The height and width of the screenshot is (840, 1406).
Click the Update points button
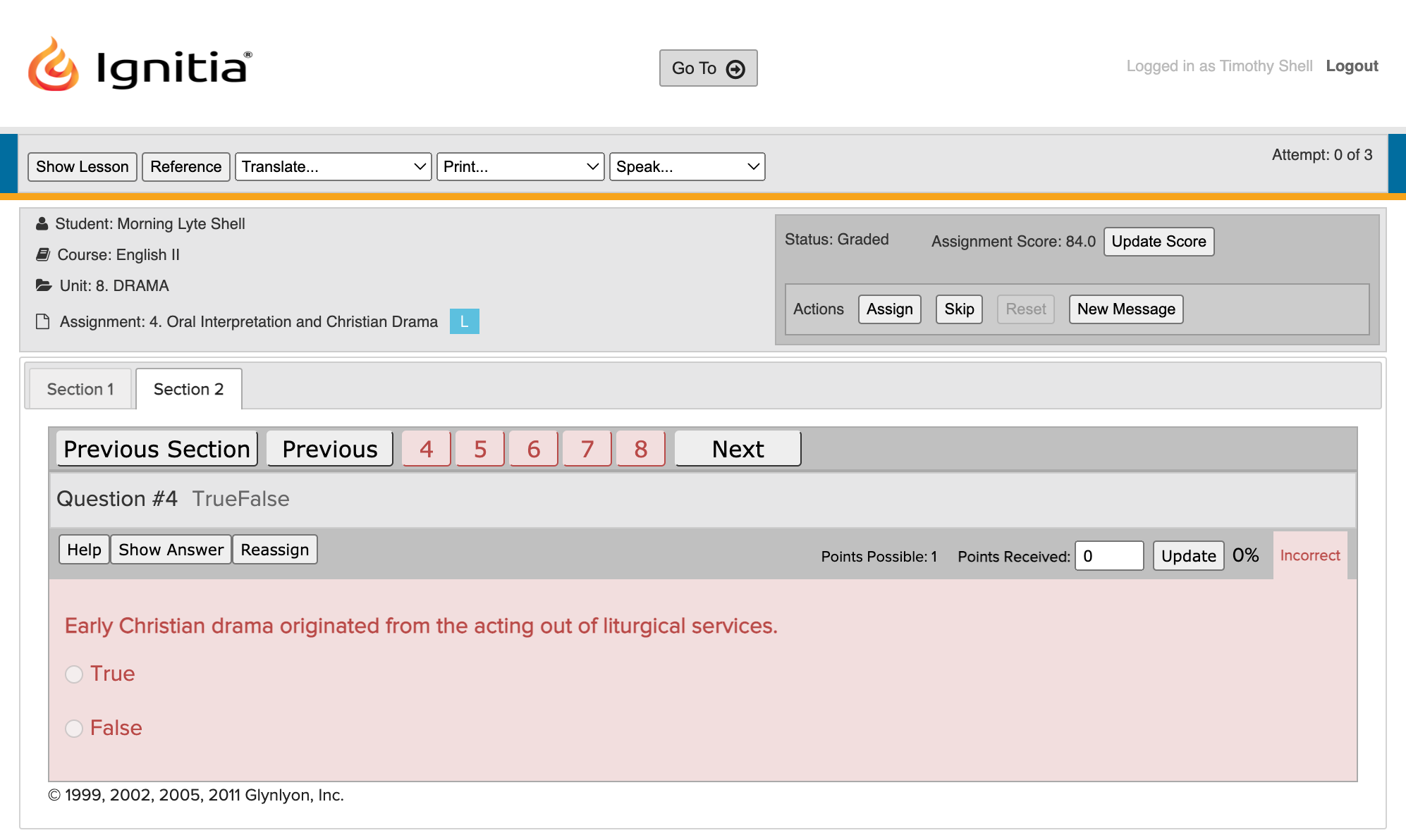pos(1189,556)
